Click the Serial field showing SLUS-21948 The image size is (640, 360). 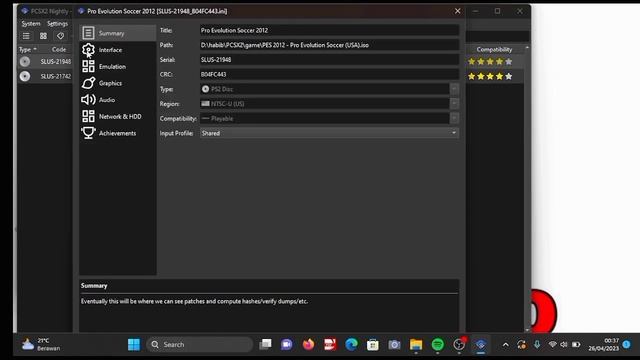tap(329, 60)
